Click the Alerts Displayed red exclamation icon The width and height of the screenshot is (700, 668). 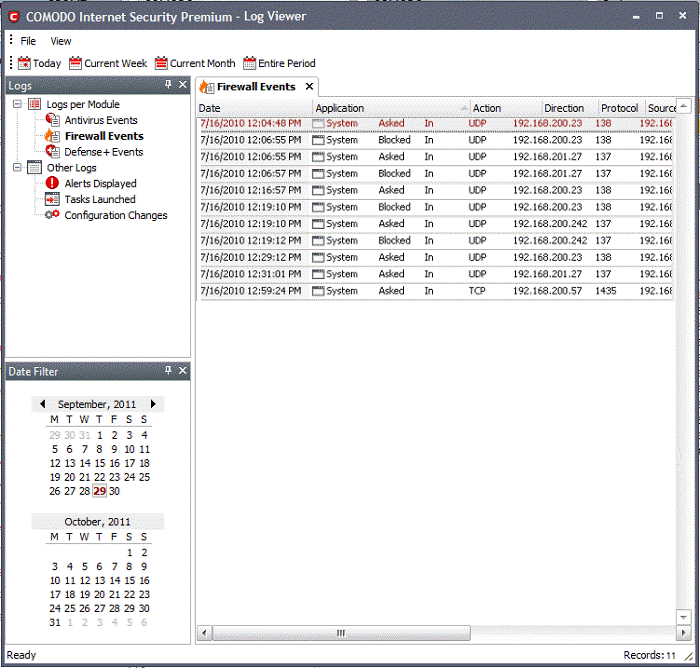(52, 183)
